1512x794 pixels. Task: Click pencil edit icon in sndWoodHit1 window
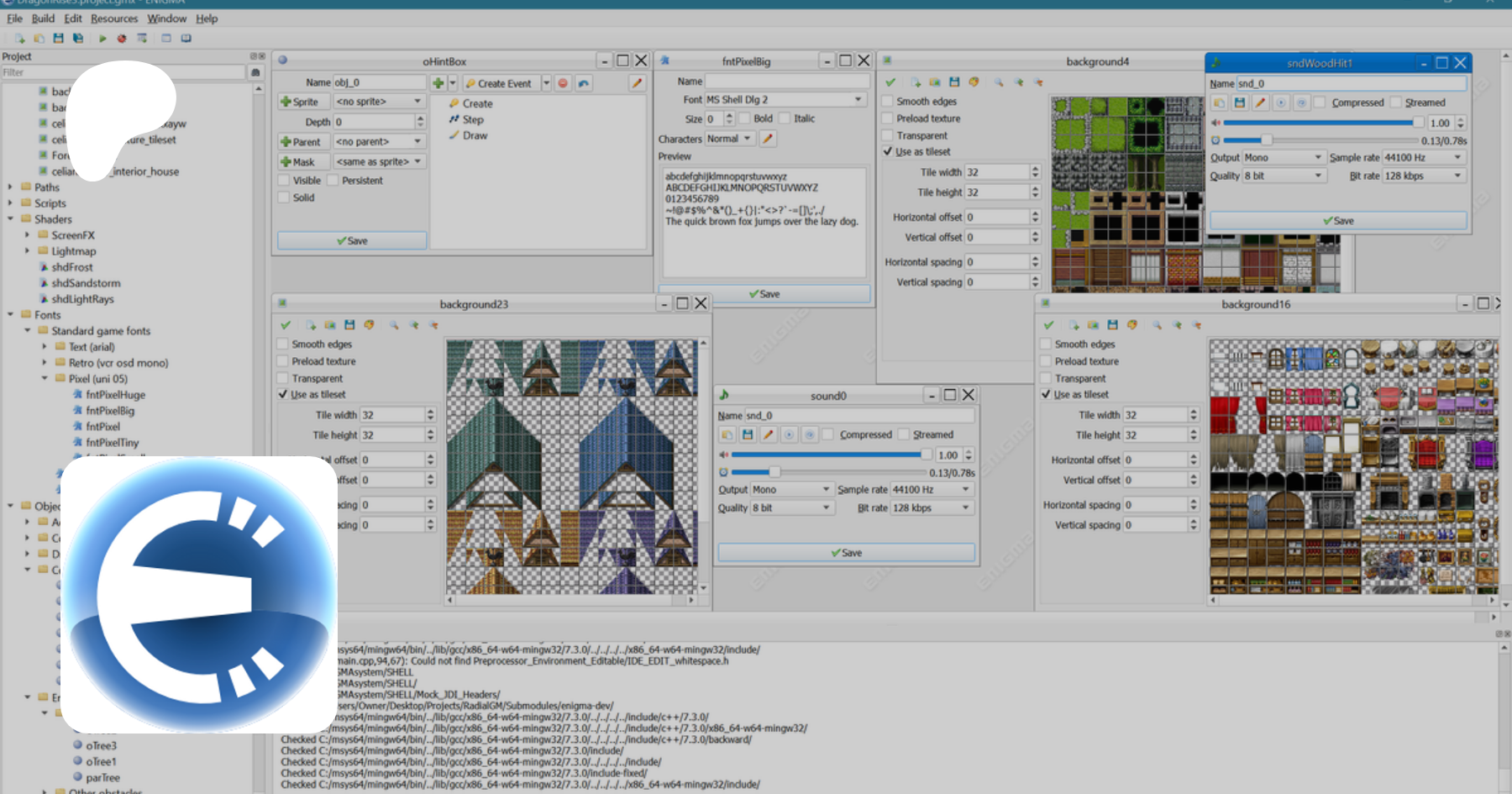click(x=1260, y=103)
